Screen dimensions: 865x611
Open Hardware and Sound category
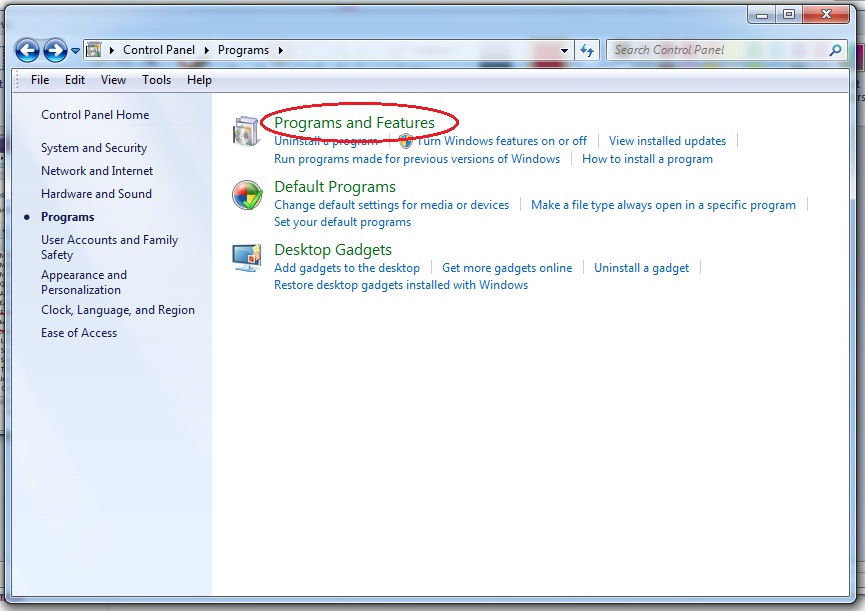click(x=96, y=194)
